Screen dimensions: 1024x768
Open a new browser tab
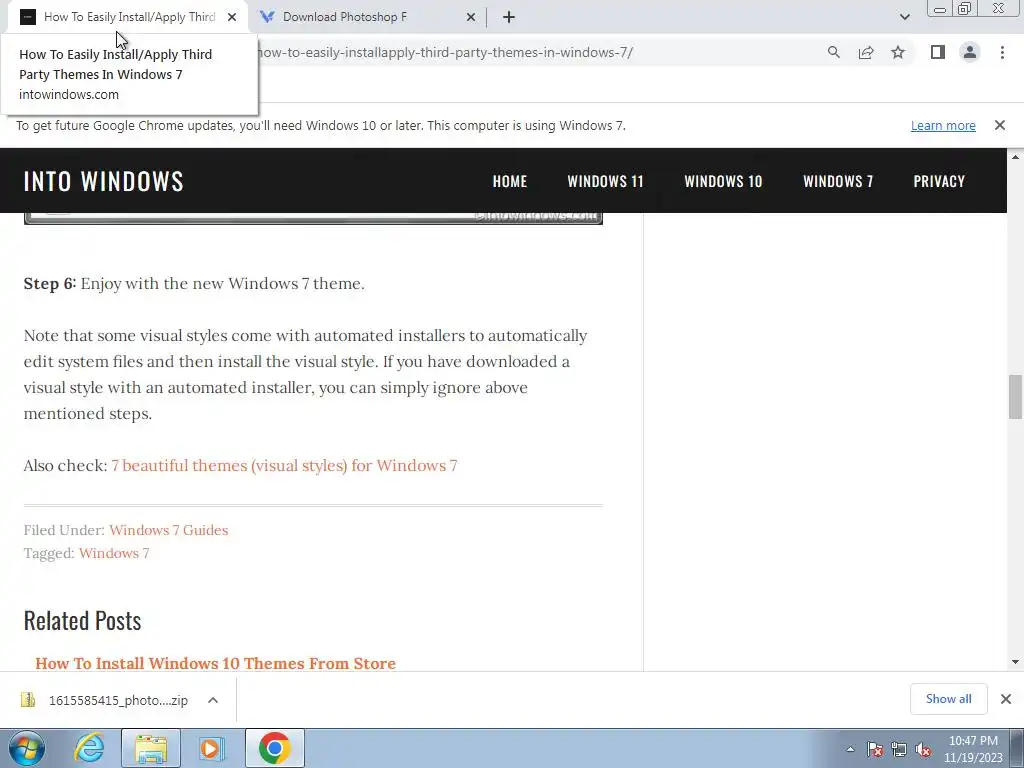[509, 18]
